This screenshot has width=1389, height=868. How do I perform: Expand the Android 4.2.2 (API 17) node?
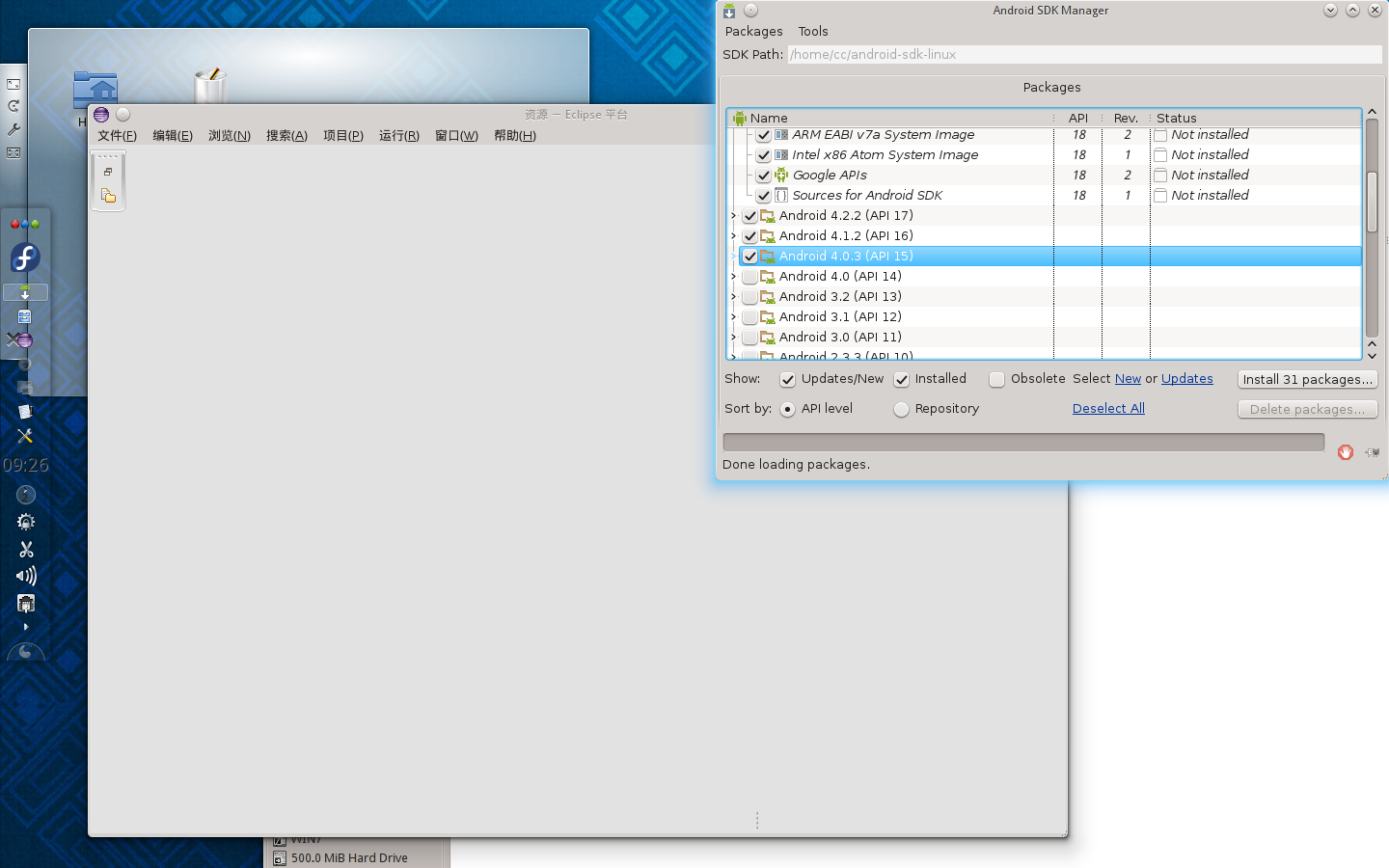click(x=734, y=215)
